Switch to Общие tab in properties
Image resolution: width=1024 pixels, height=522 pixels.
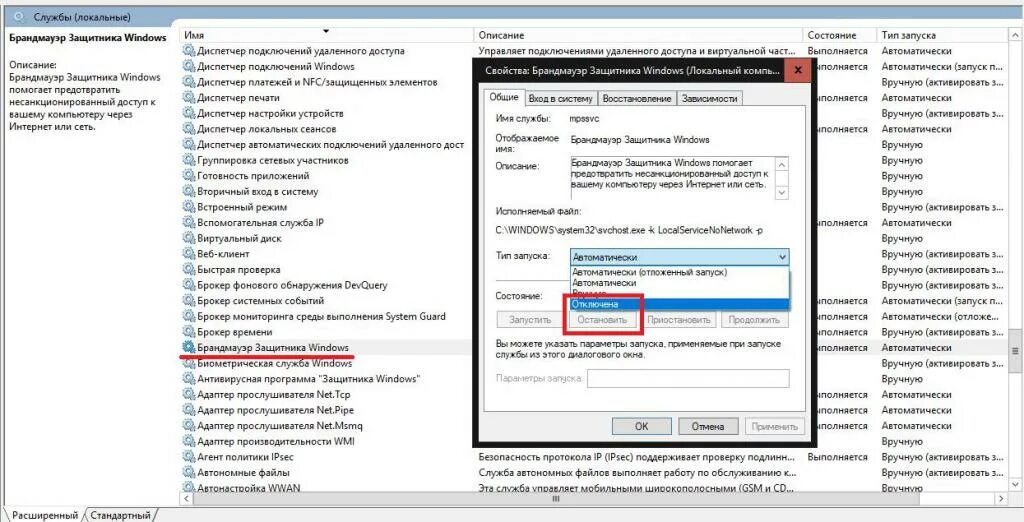[504, 97]
